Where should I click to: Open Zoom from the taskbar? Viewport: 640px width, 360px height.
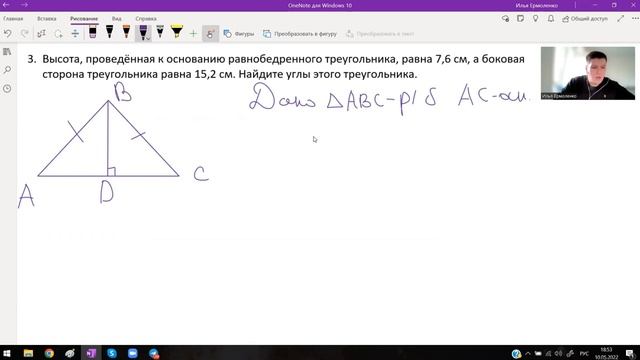[133, 353]
